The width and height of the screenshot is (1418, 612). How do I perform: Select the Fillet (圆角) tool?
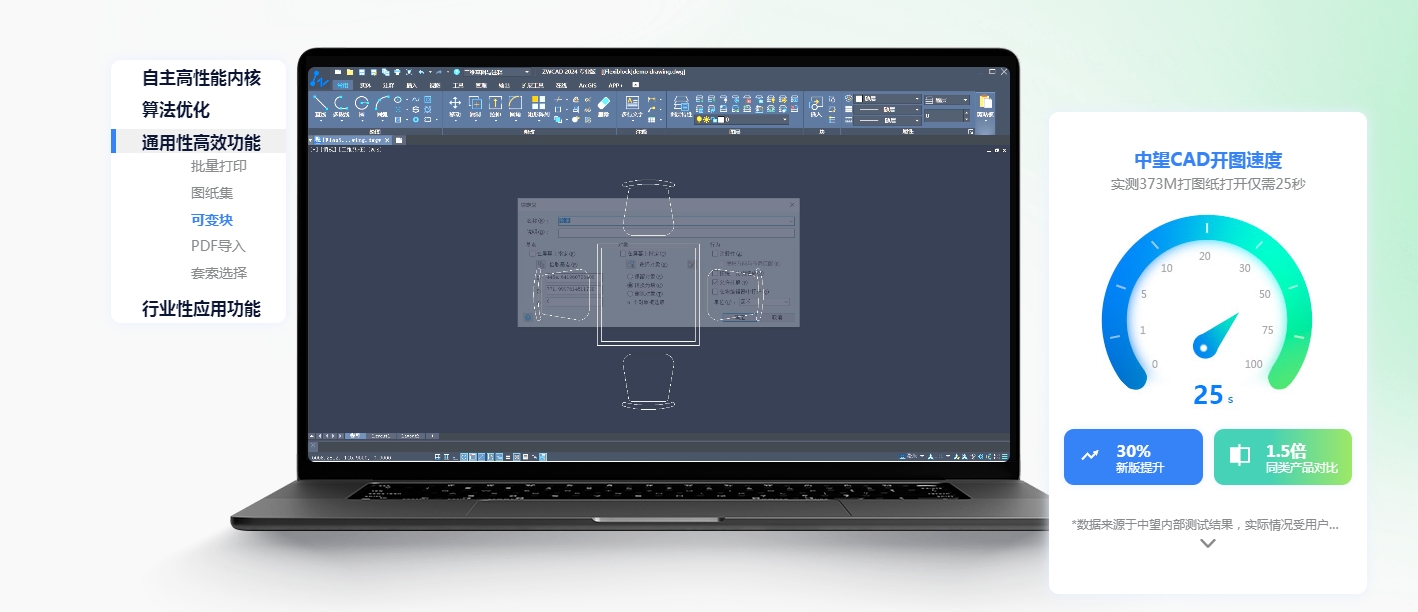515,108
